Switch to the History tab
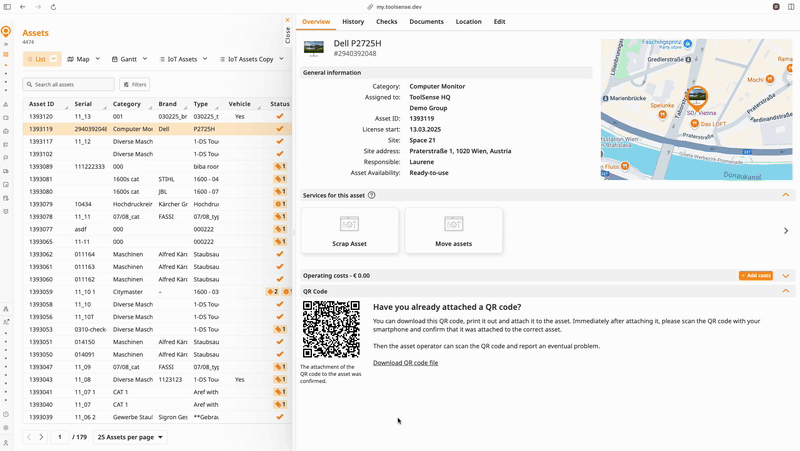 click(x=353, y=21)
